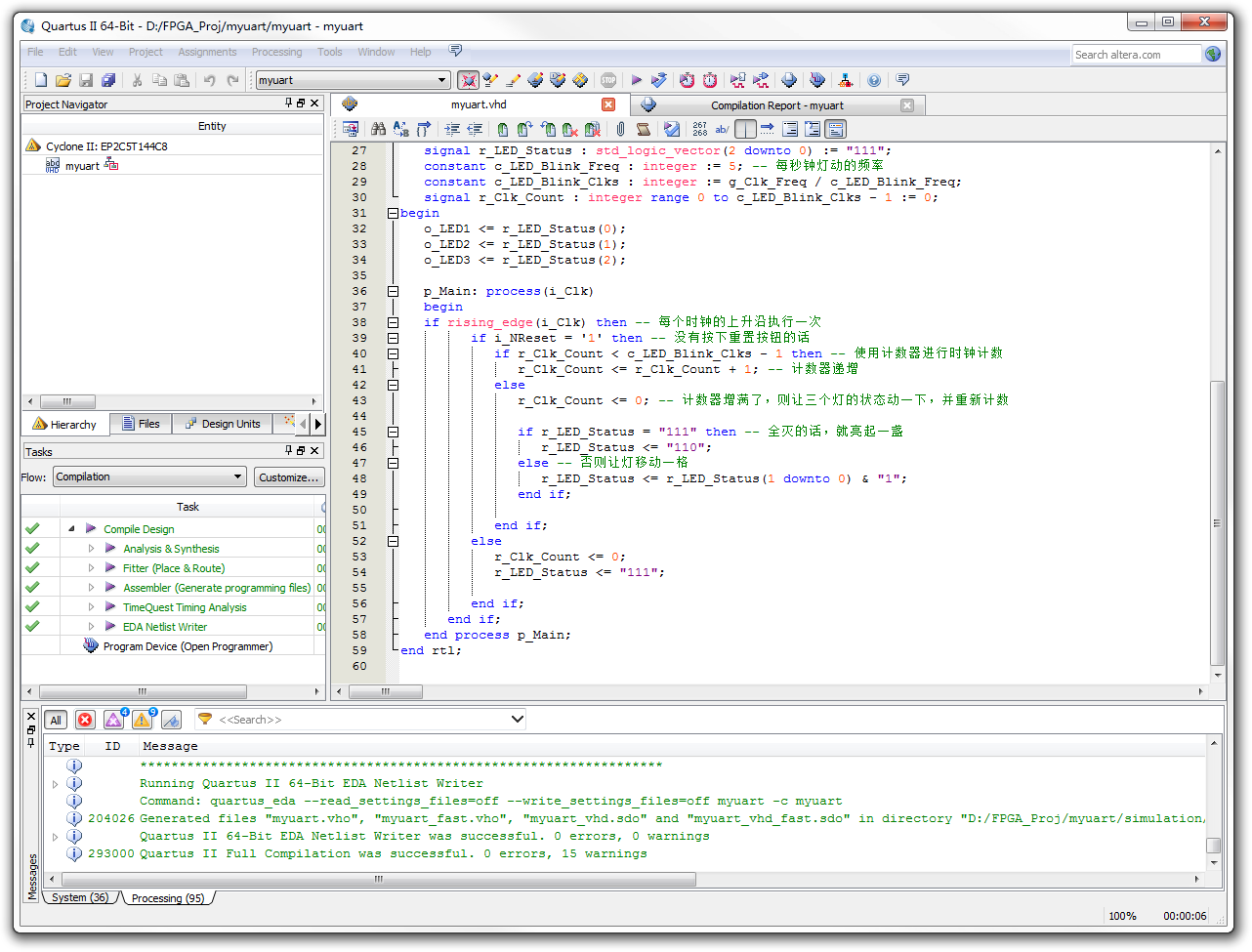Collapse the Compile Design task
1252x952 pixels.
71,529
